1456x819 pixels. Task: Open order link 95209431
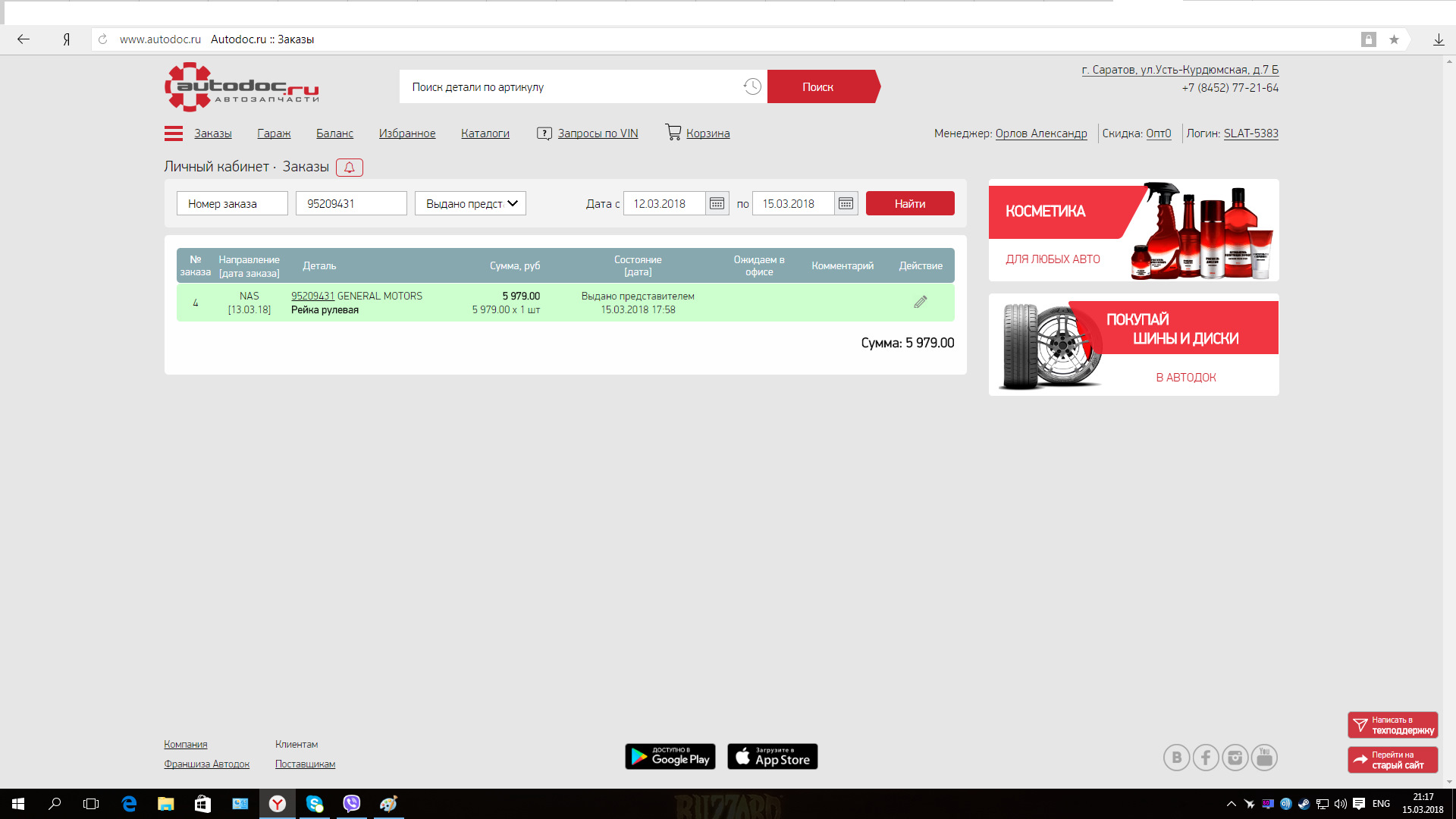[x=312, y=296]
